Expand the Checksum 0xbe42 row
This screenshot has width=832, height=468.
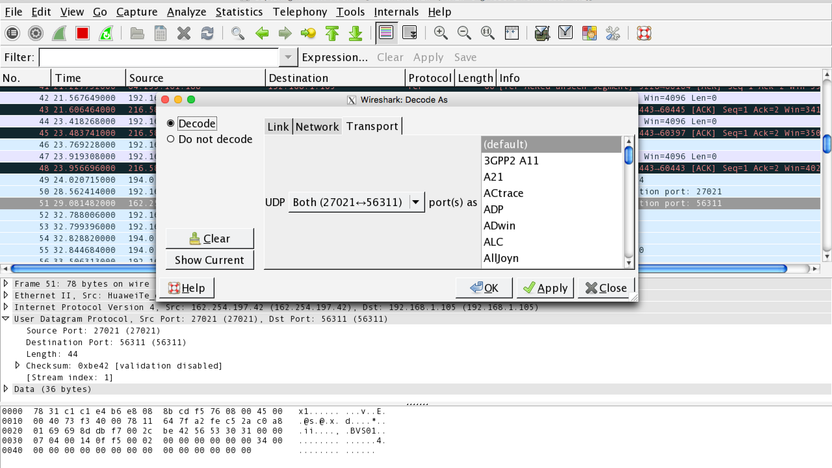(18, 365)
